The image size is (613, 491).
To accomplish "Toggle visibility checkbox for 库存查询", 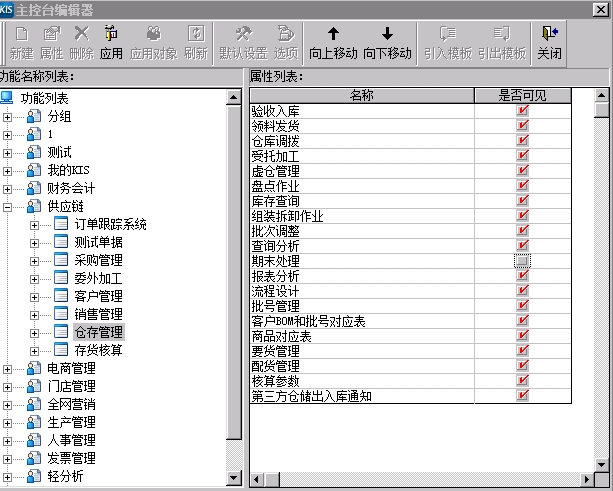I will [x=522, y=201].
